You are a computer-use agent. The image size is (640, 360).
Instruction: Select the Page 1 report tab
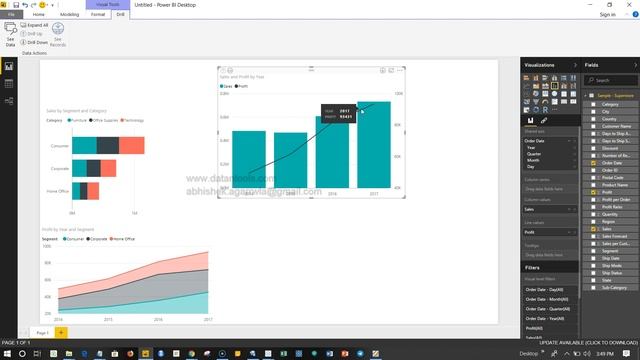[x=42, y=333]
